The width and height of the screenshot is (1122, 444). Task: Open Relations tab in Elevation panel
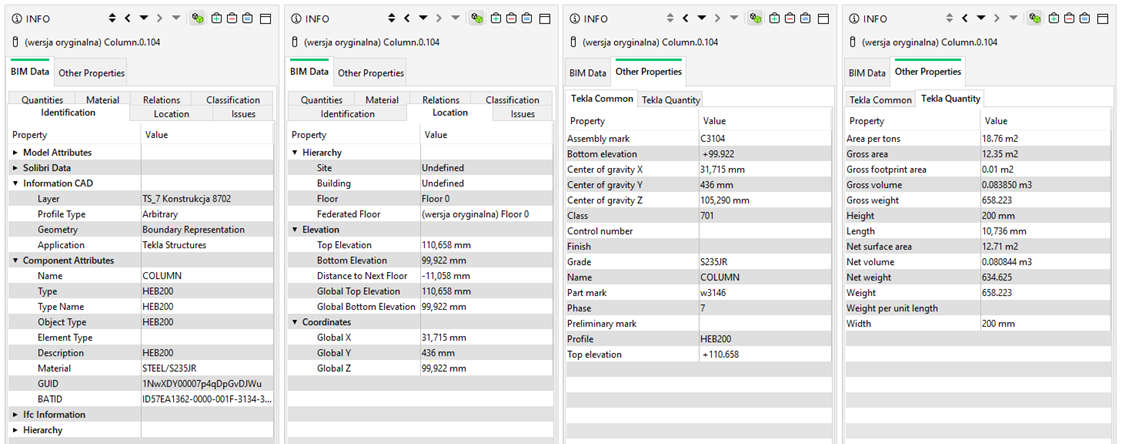click(441, 100)
